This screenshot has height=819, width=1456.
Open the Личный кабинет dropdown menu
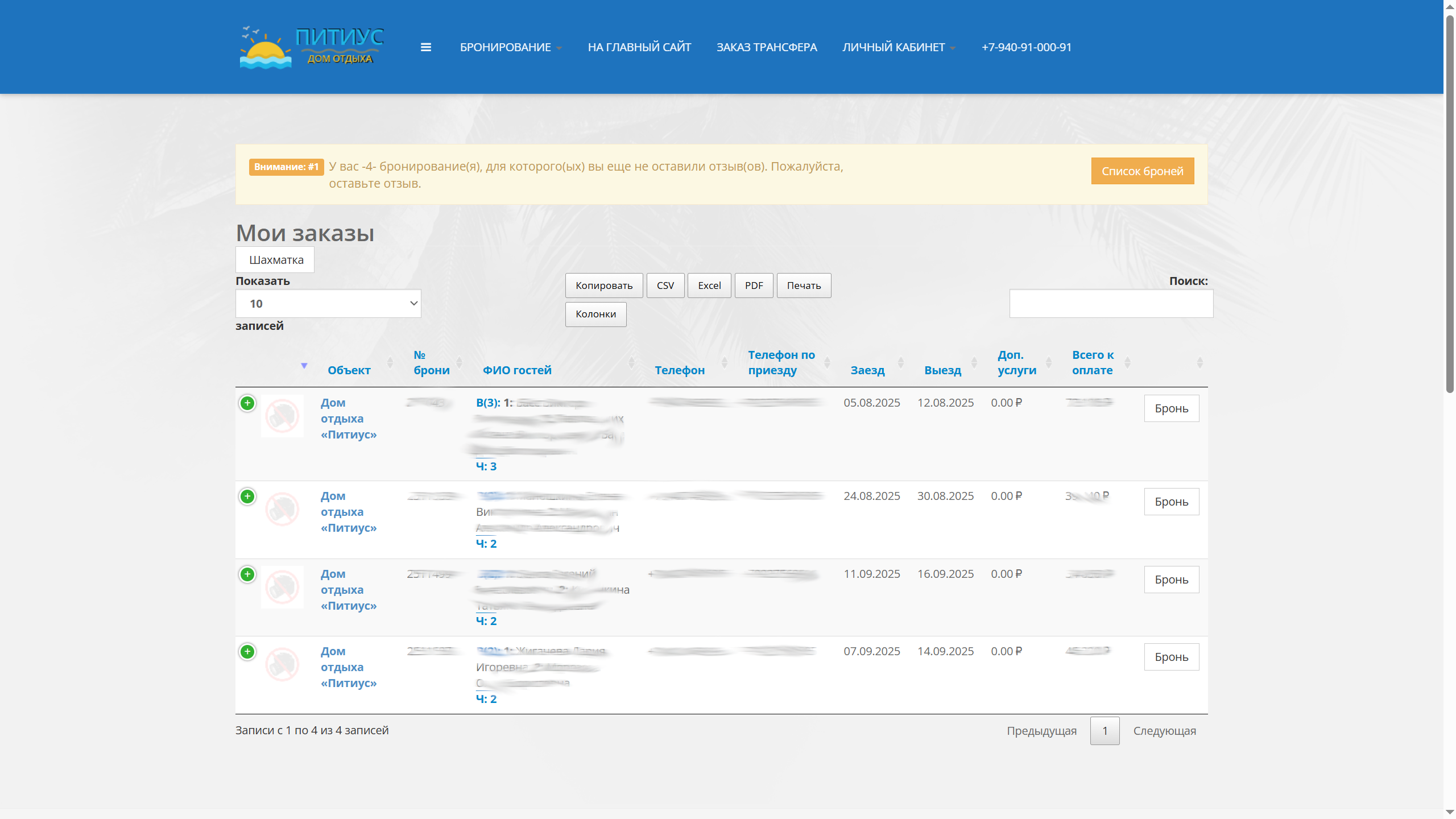(x=899, y=47)
